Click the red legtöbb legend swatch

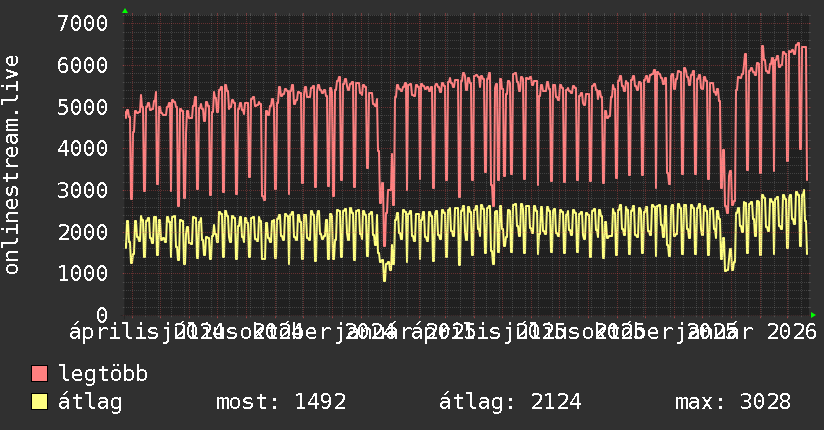[40, 374]
